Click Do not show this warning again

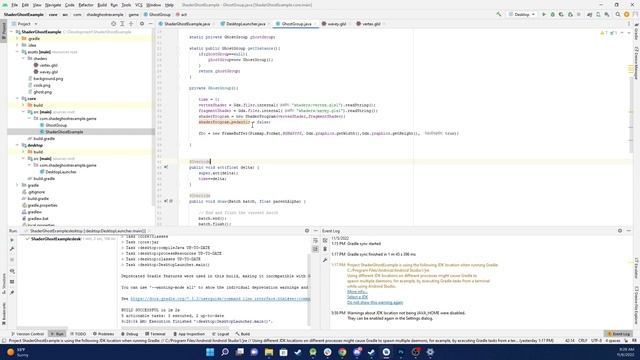click(375, 302)
